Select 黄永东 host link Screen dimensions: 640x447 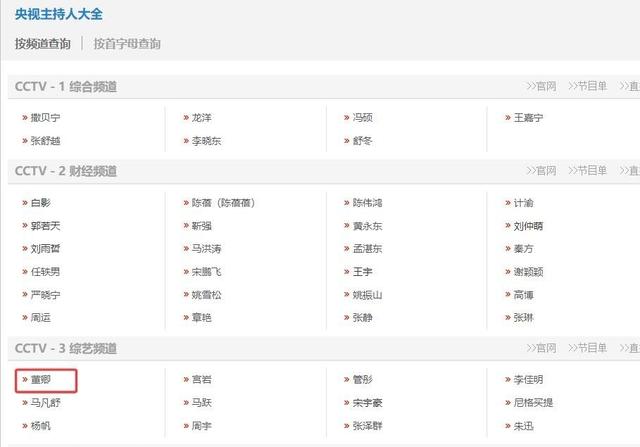(x=367, y=226)
